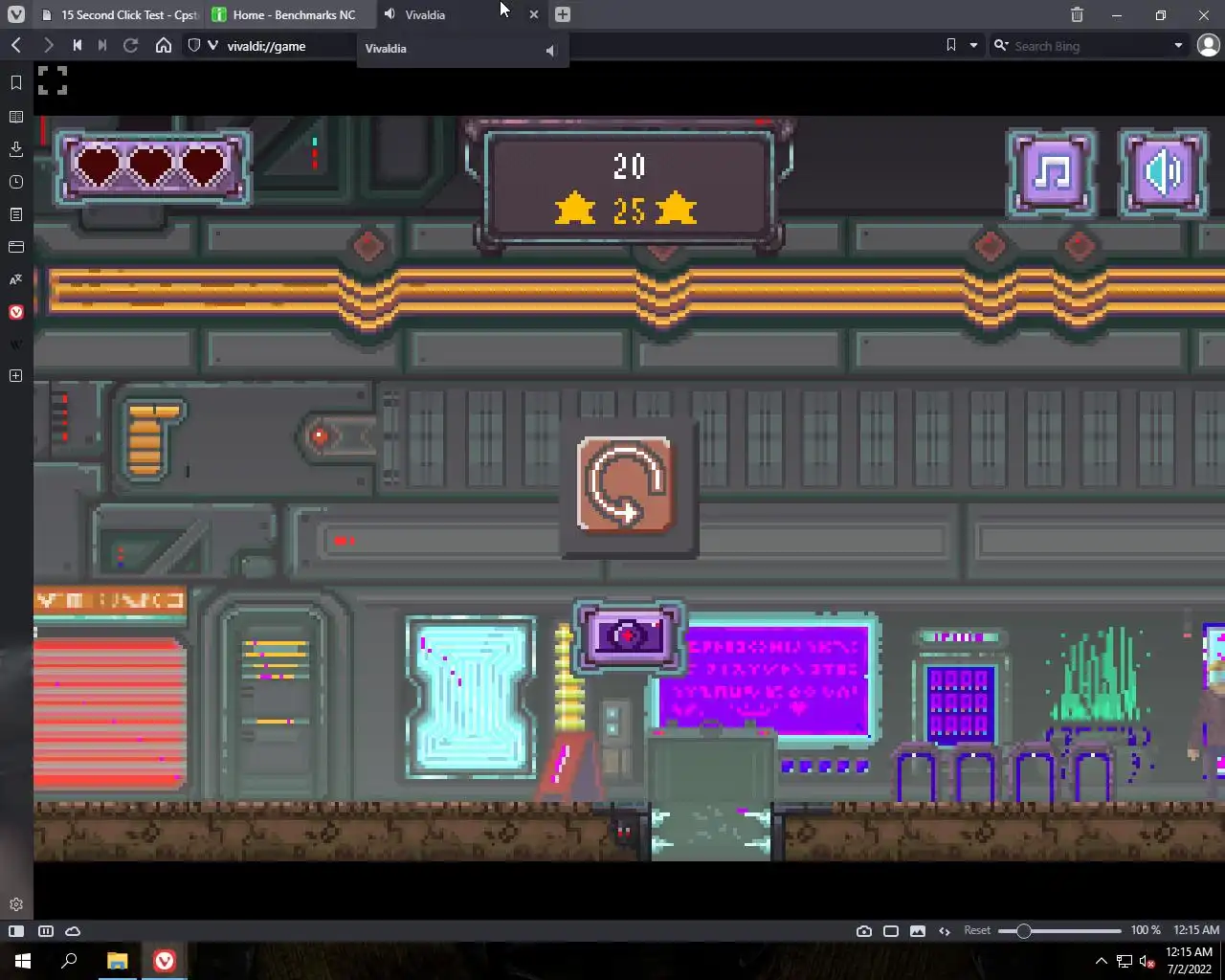Toggle the game sound effects

1164,173
